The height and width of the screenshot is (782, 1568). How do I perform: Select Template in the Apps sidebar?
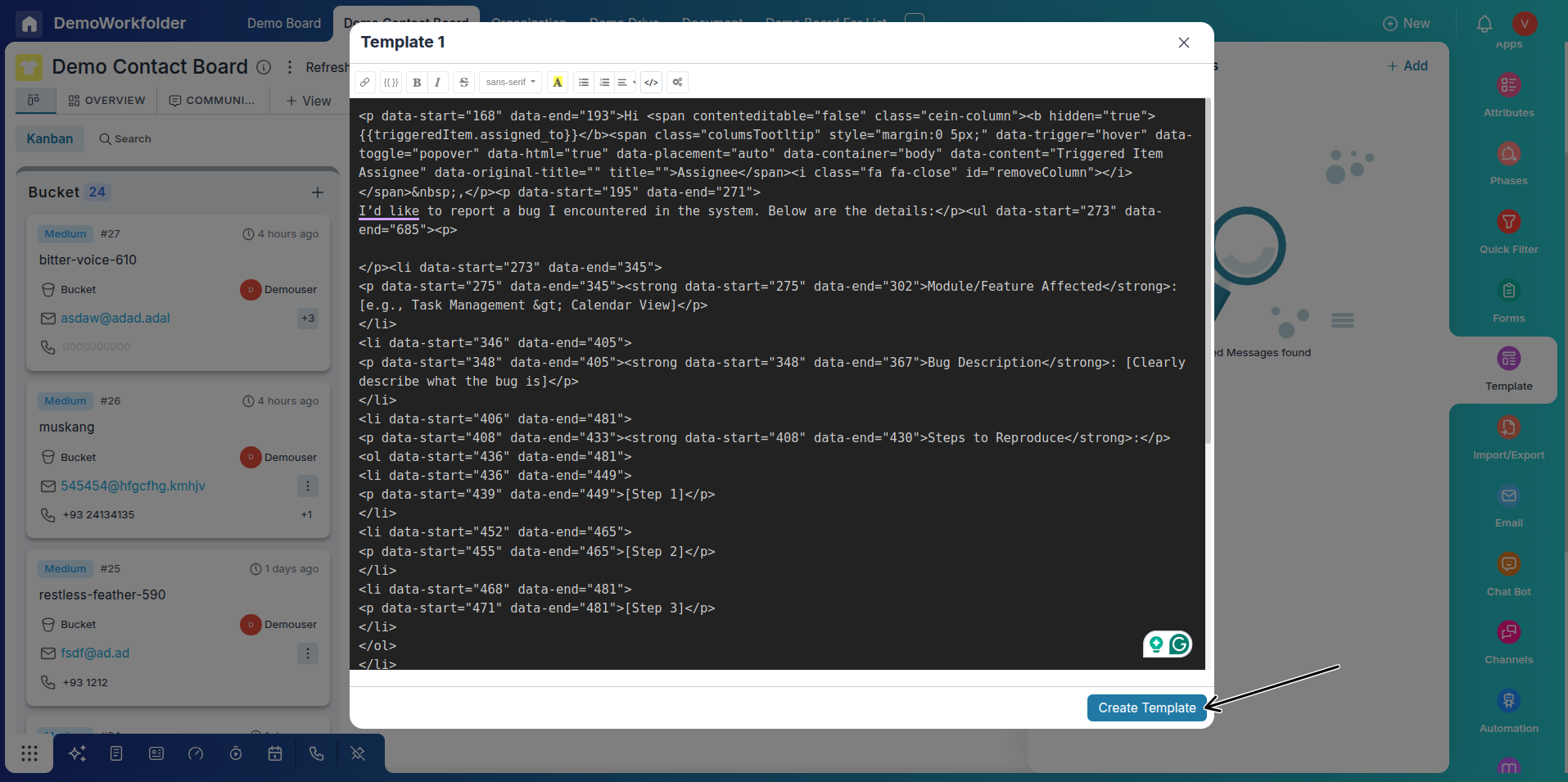1508,369
